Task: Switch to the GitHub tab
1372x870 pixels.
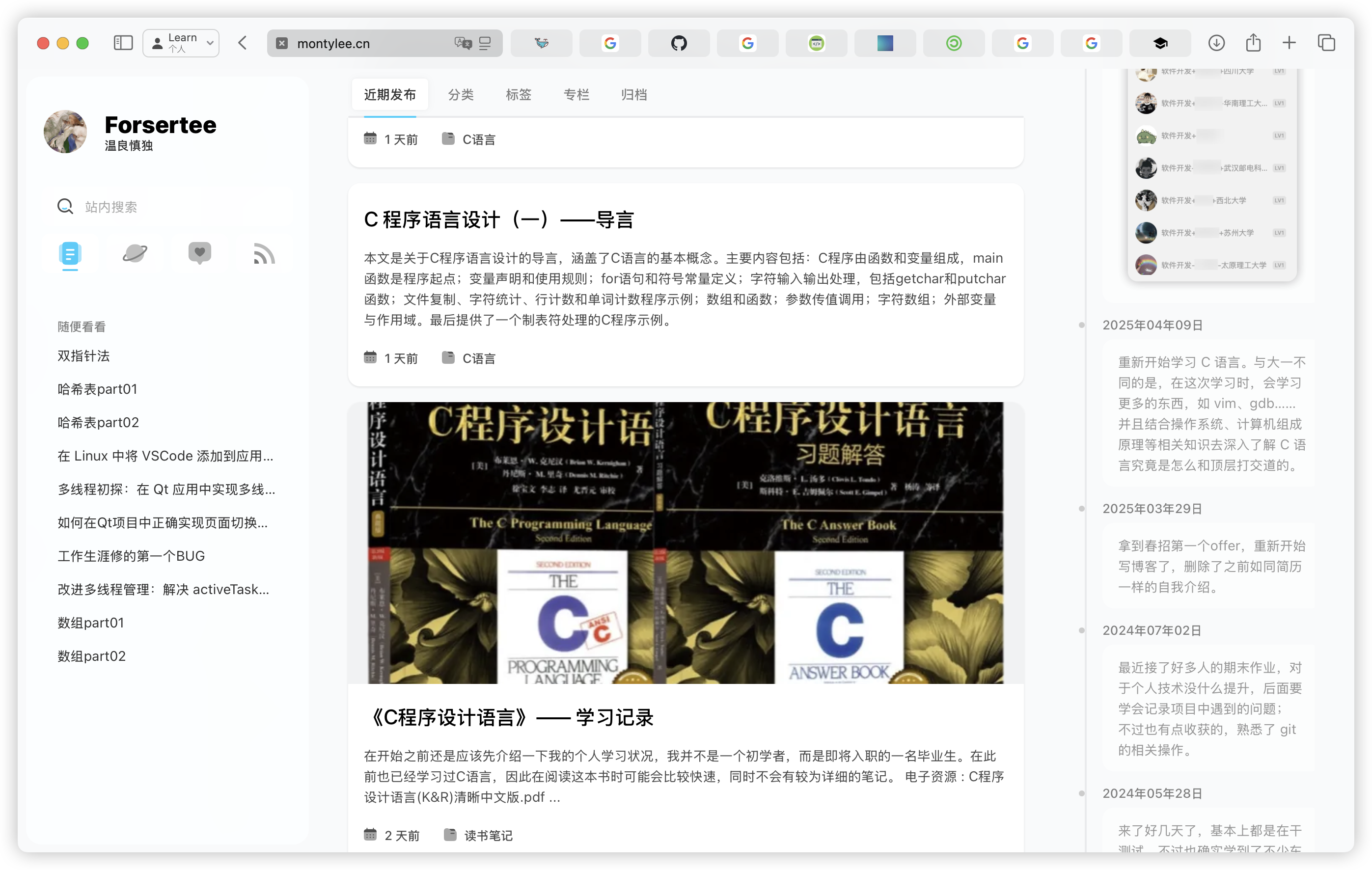Action: tap(679, 43)
